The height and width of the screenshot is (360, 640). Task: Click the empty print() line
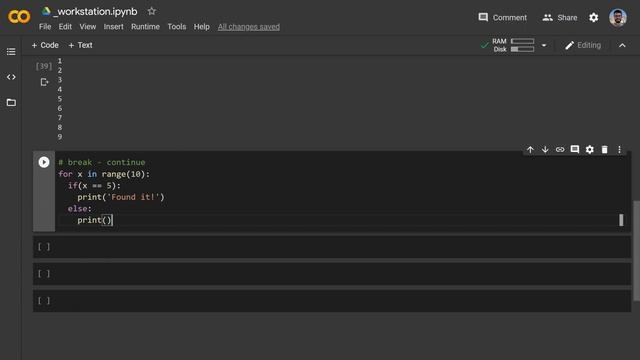[x=94, y=220]
